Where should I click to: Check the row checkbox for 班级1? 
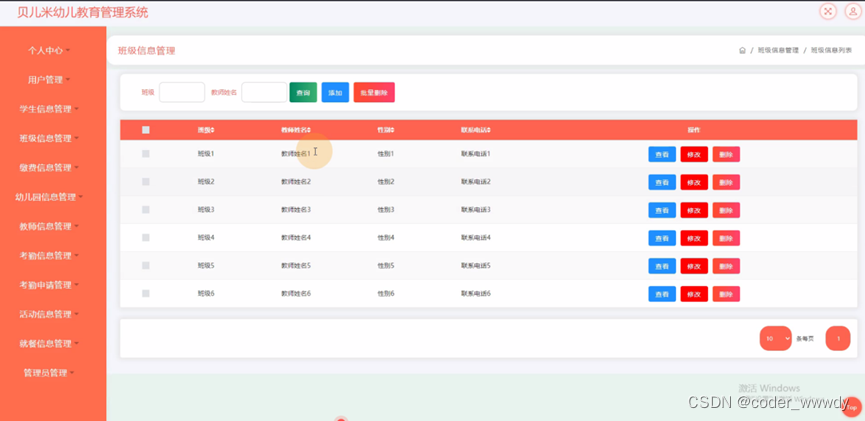click(x=146, y=154)
